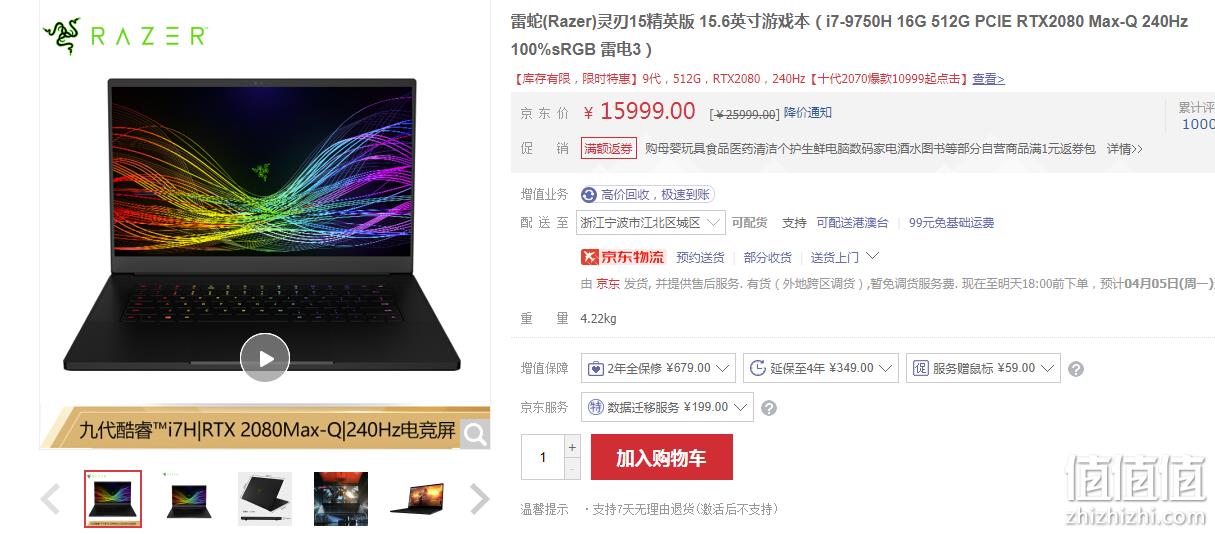The width and height of the screenshot is (1215, 534).
Task: Click the 高价回收 recycle icon
Action: [589, 195]
